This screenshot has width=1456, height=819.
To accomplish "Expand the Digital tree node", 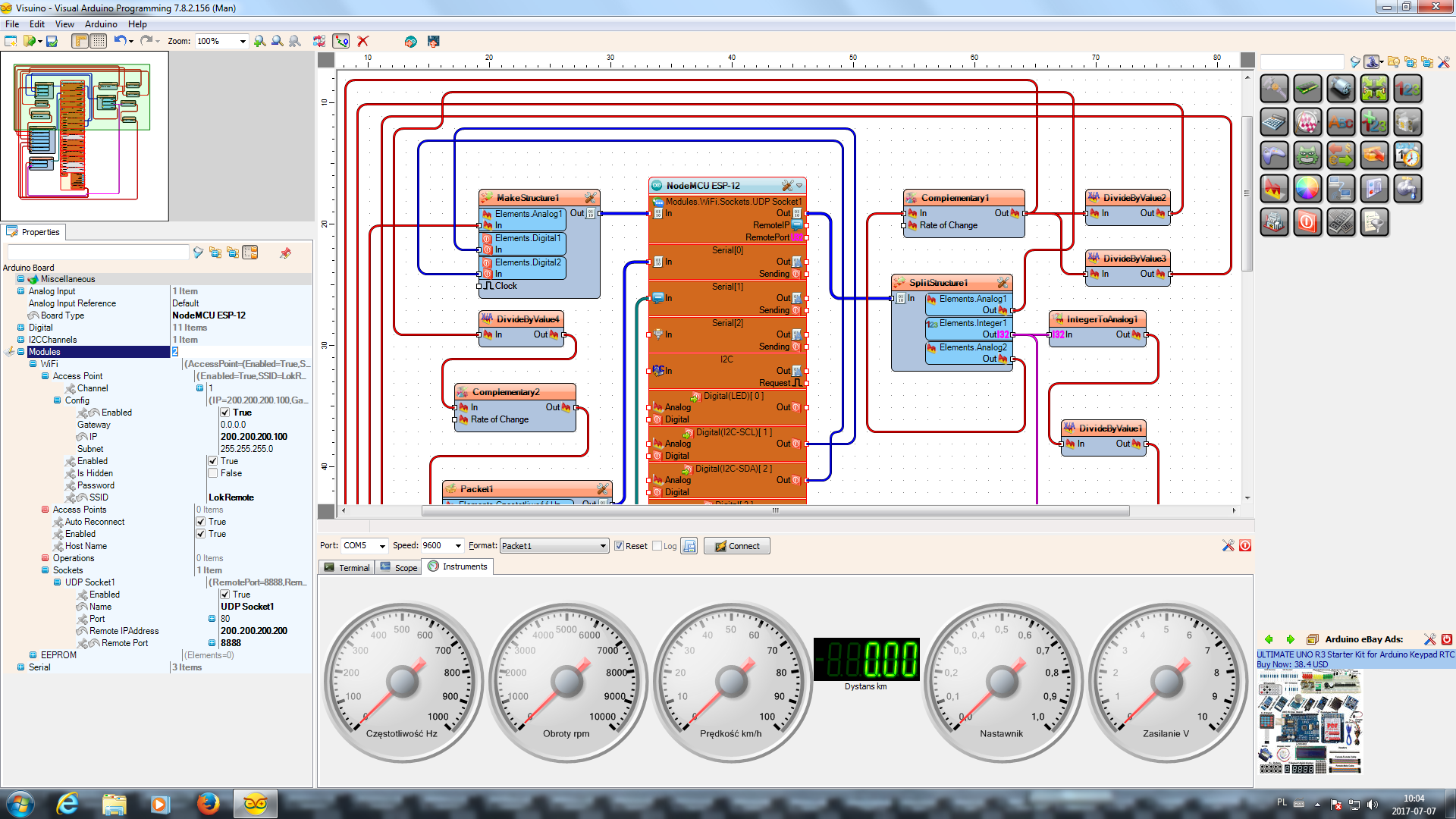I will point(20,328).
